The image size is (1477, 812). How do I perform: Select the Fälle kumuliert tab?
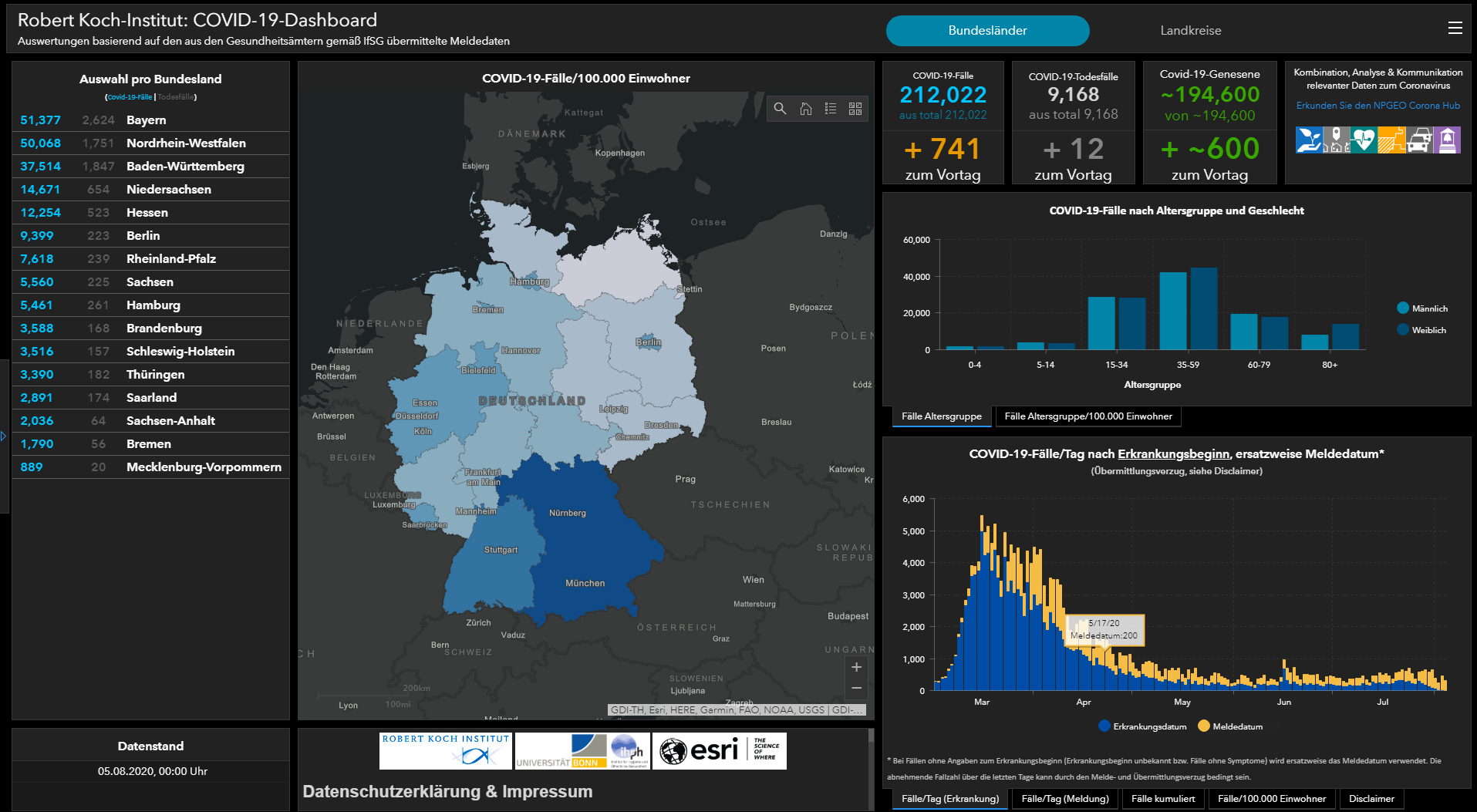(x=1162, y=799)
